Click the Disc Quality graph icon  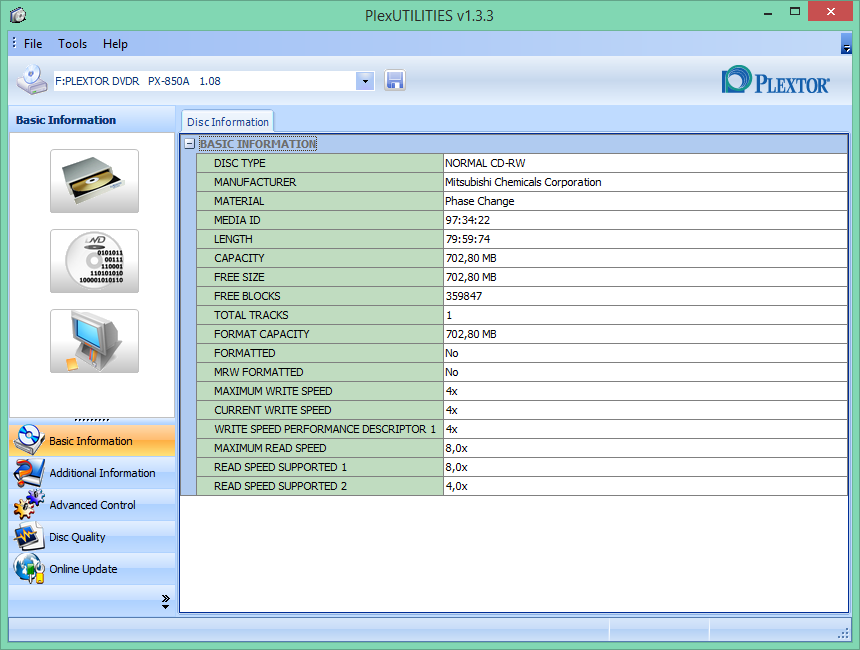(29, 536)
